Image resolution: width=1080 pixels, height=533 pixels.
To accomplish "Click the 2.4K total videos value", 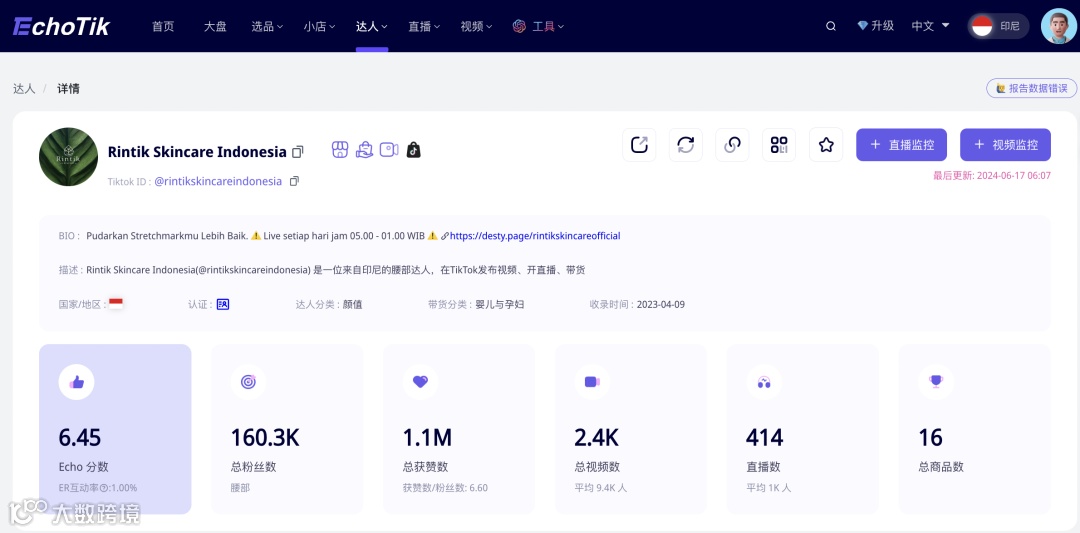I will click(x=596, y=438).
